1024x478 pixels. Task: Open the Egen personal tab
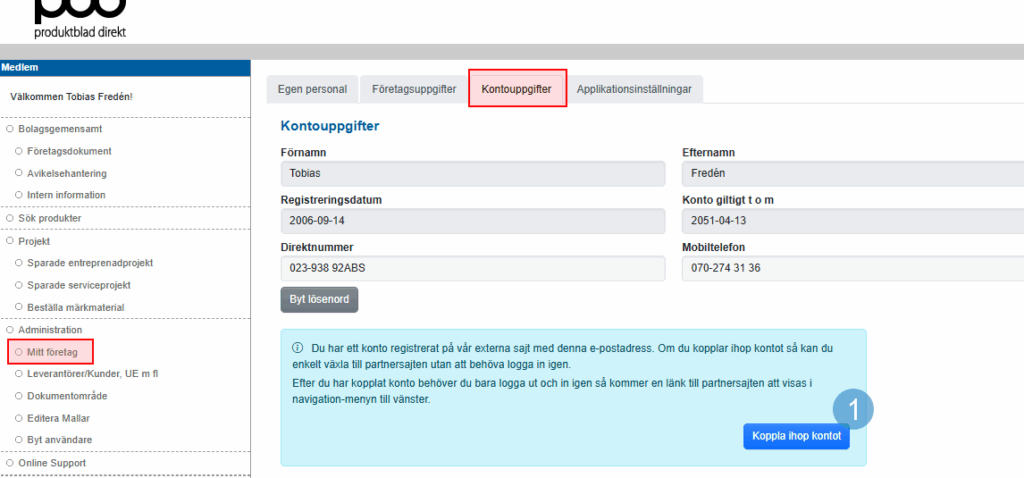pyautogui.click(x=312, y=89)
